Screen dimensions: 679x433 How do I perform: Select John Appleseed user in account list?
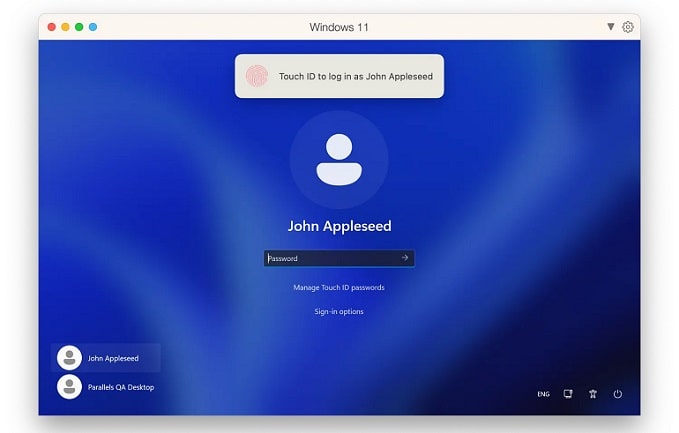tap(106, 358)
